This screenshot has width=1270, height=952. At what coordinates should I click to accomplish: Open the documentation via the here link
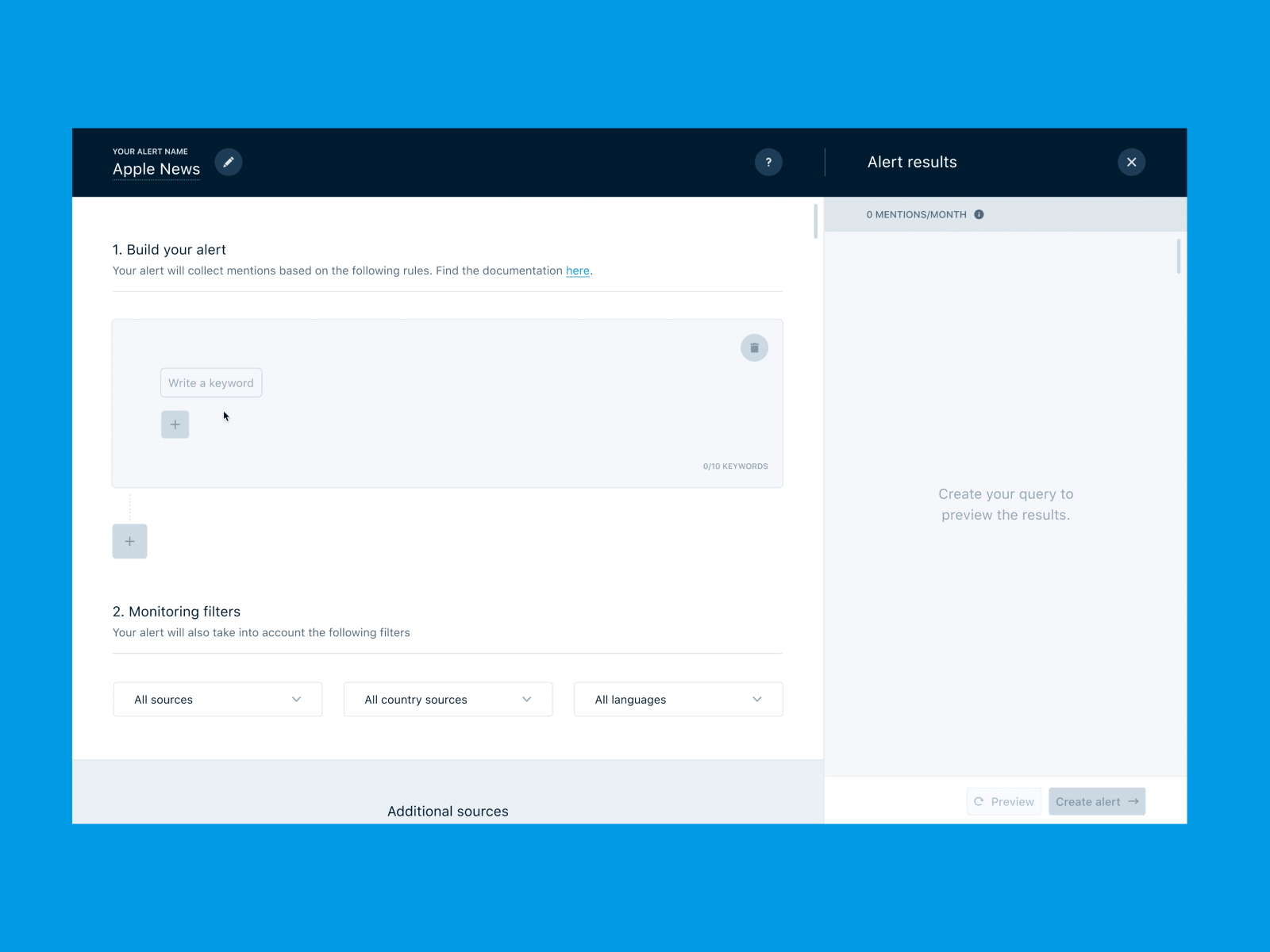(577, 271)
